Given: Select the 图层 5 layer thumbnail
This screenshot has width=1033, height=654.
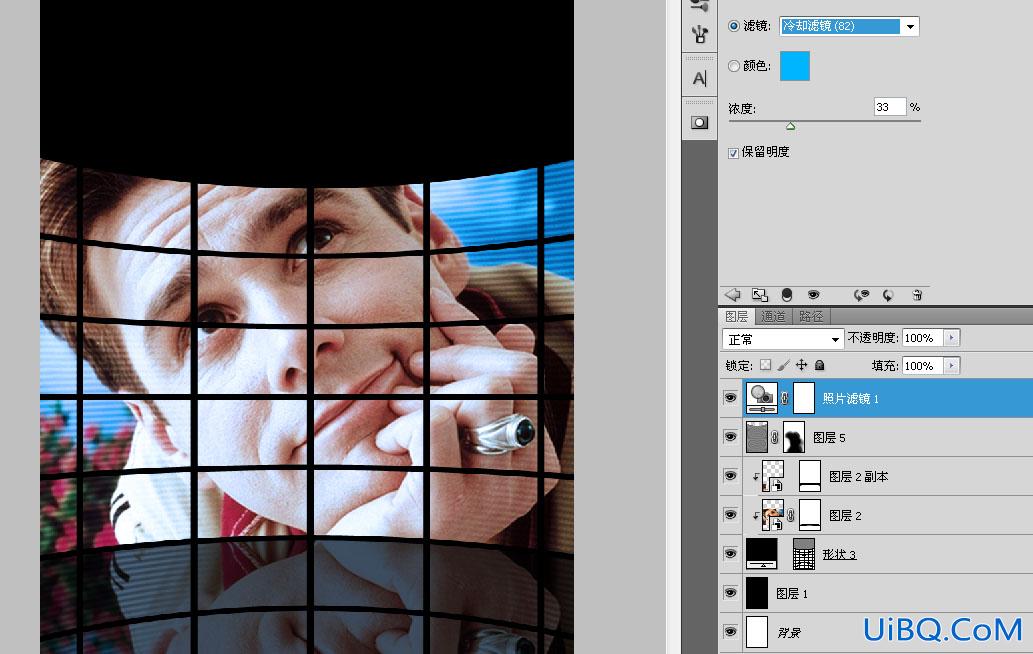Looking at the screenshot, I should pyautogui.click(x=757, y=437).
